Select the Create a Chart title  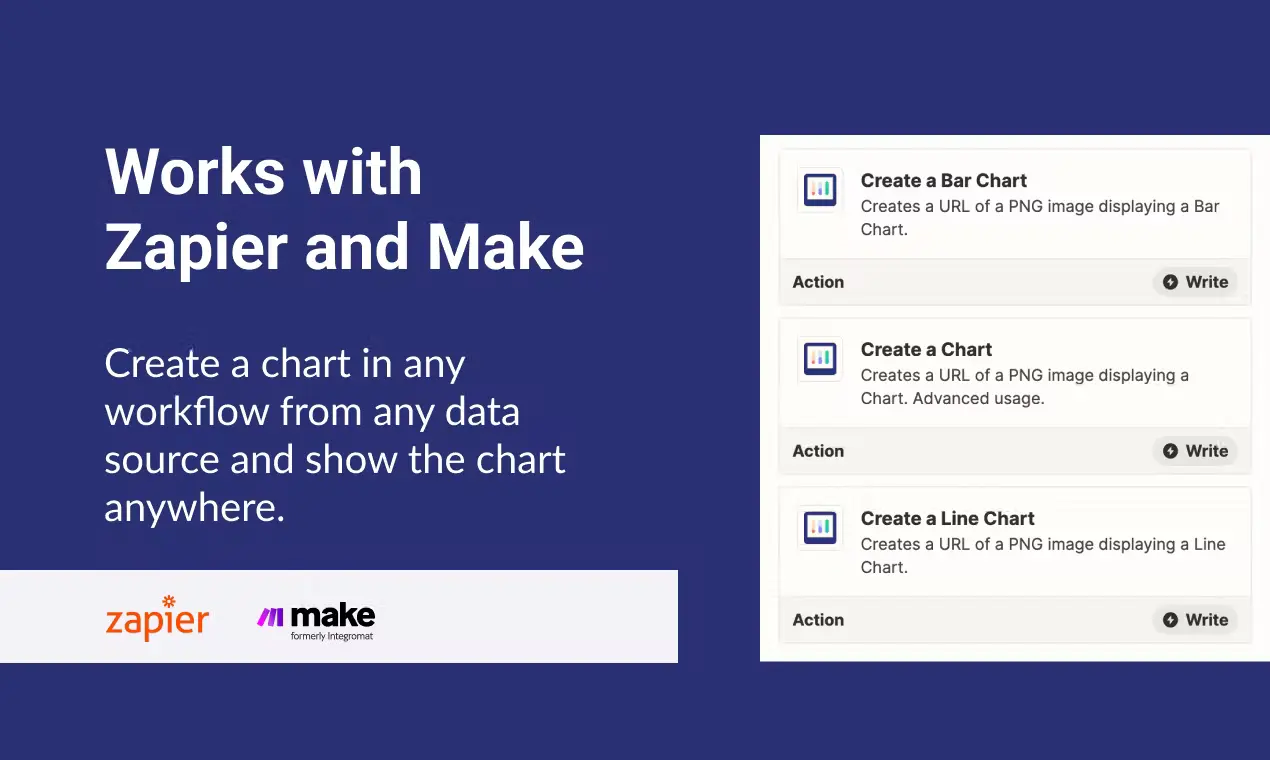tap(926, 350)
